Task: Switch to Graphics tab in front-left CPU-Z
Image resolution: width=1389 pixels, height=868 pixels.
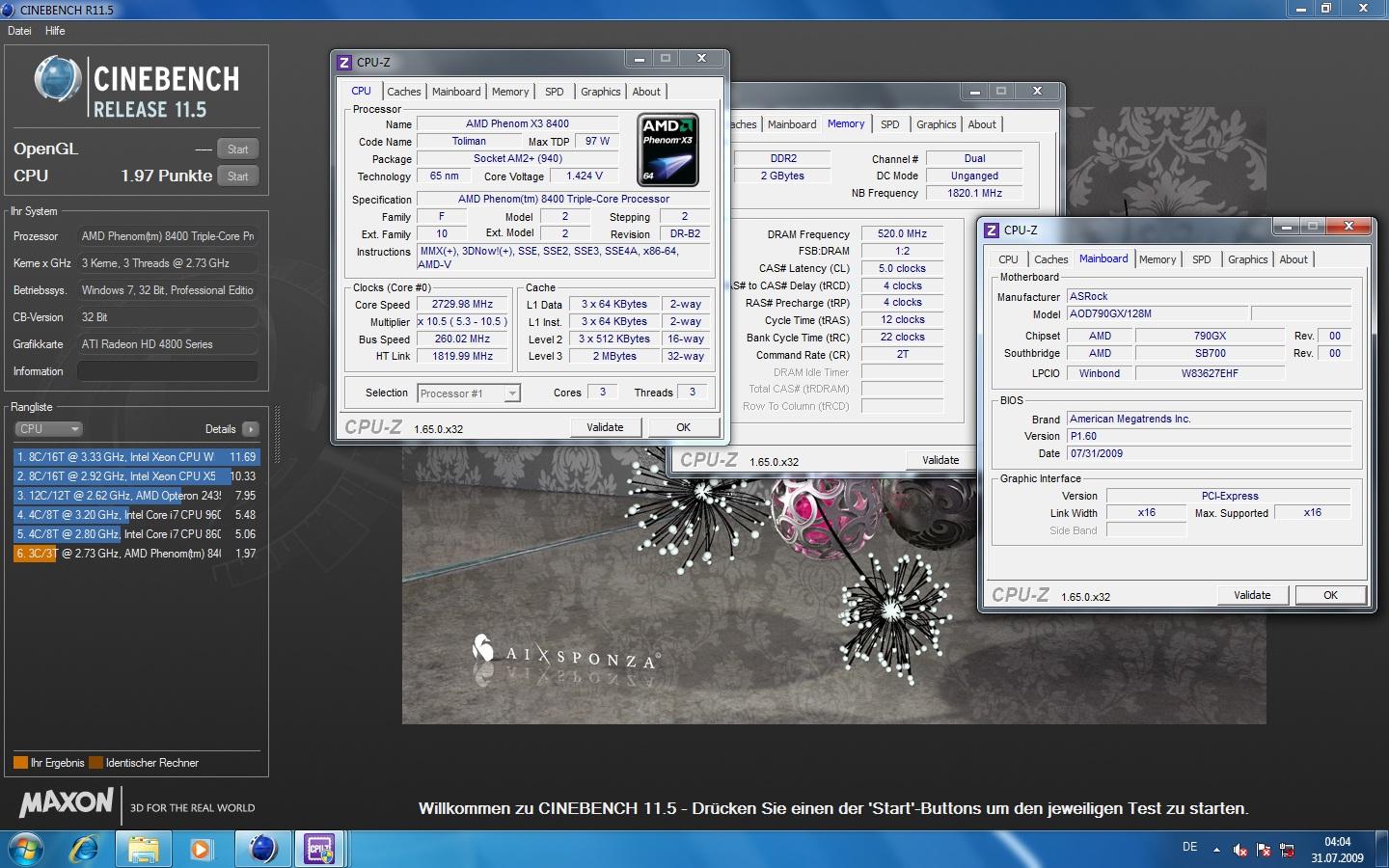Action: click(x=601, y=92)
